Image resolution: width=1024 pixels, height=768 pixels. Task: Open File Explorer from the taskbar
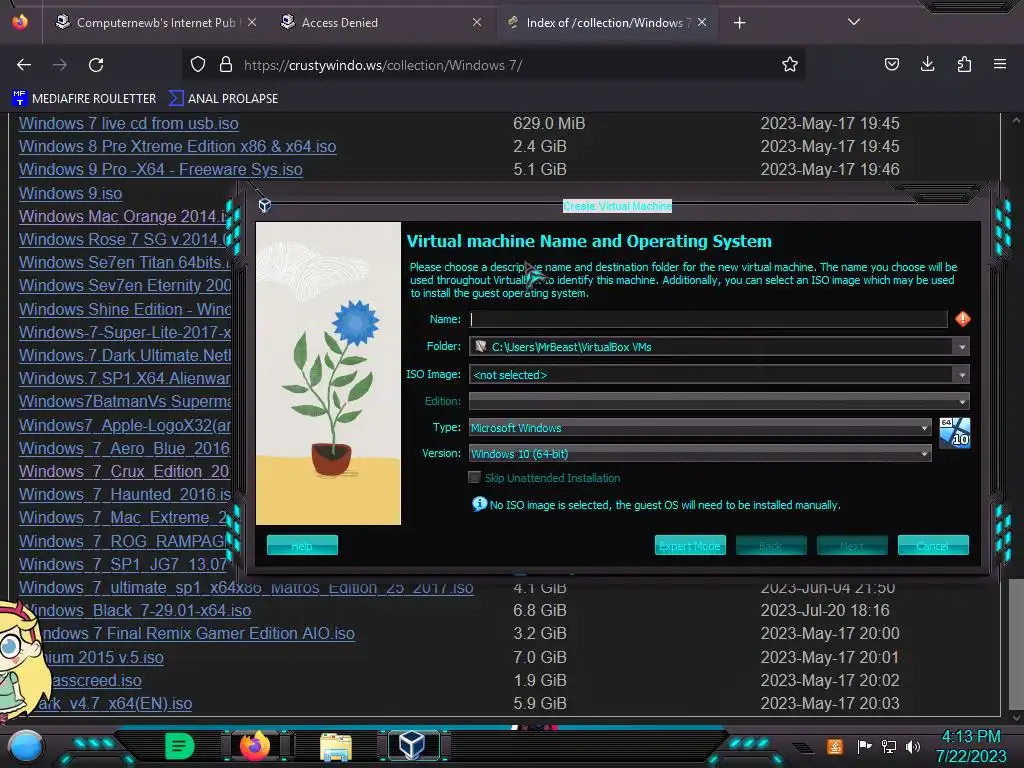click(x=336, y=746)
